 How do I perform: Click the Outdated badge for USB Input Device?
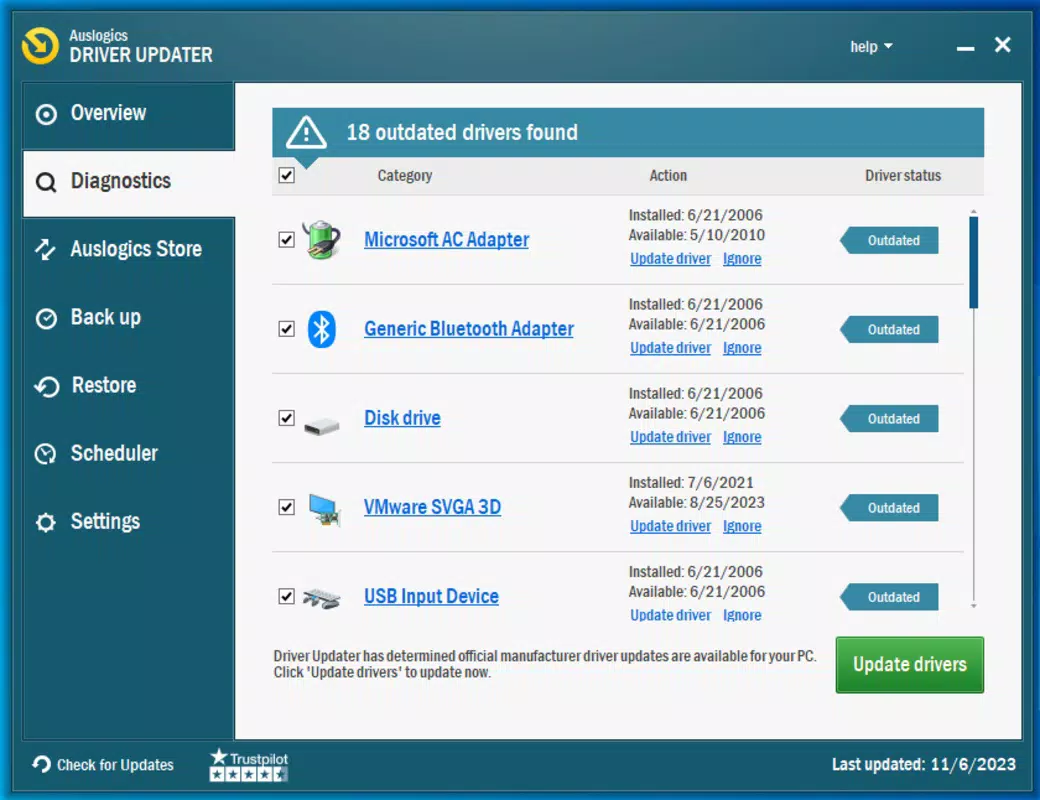[889, 597]
